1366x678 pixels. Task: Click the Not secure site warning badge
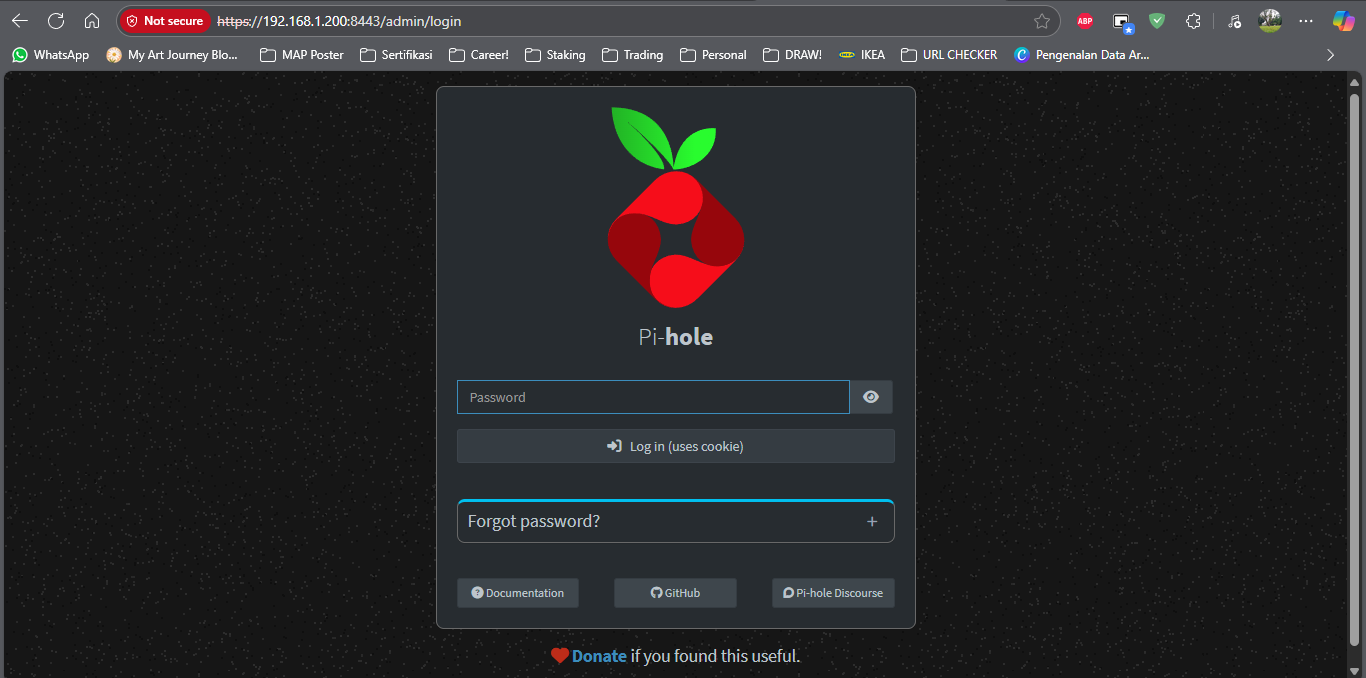coord(165,21)
